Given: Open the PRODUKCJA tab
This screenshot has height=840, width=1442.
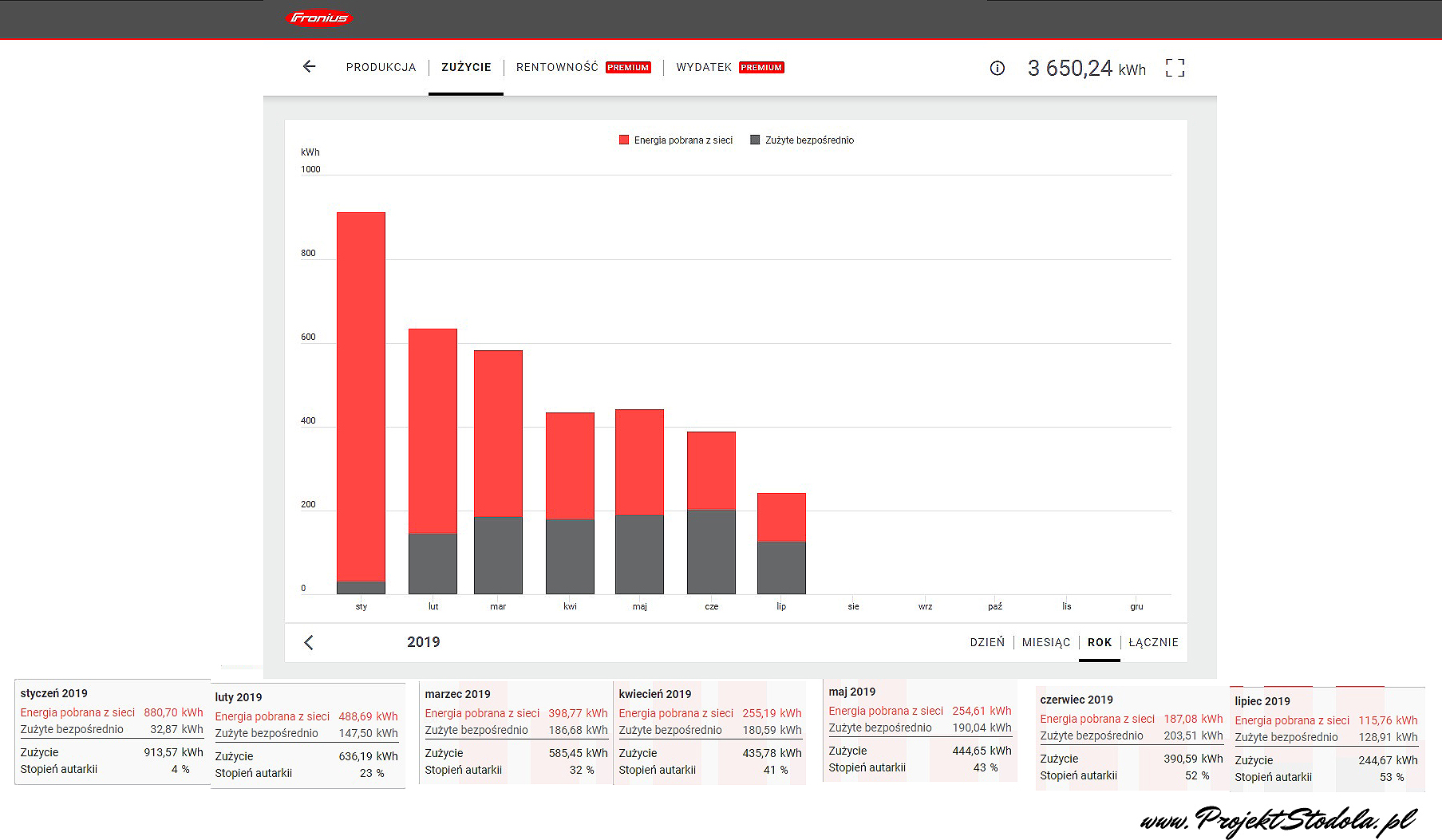Looking at the screenshot, I should point(381,68).
